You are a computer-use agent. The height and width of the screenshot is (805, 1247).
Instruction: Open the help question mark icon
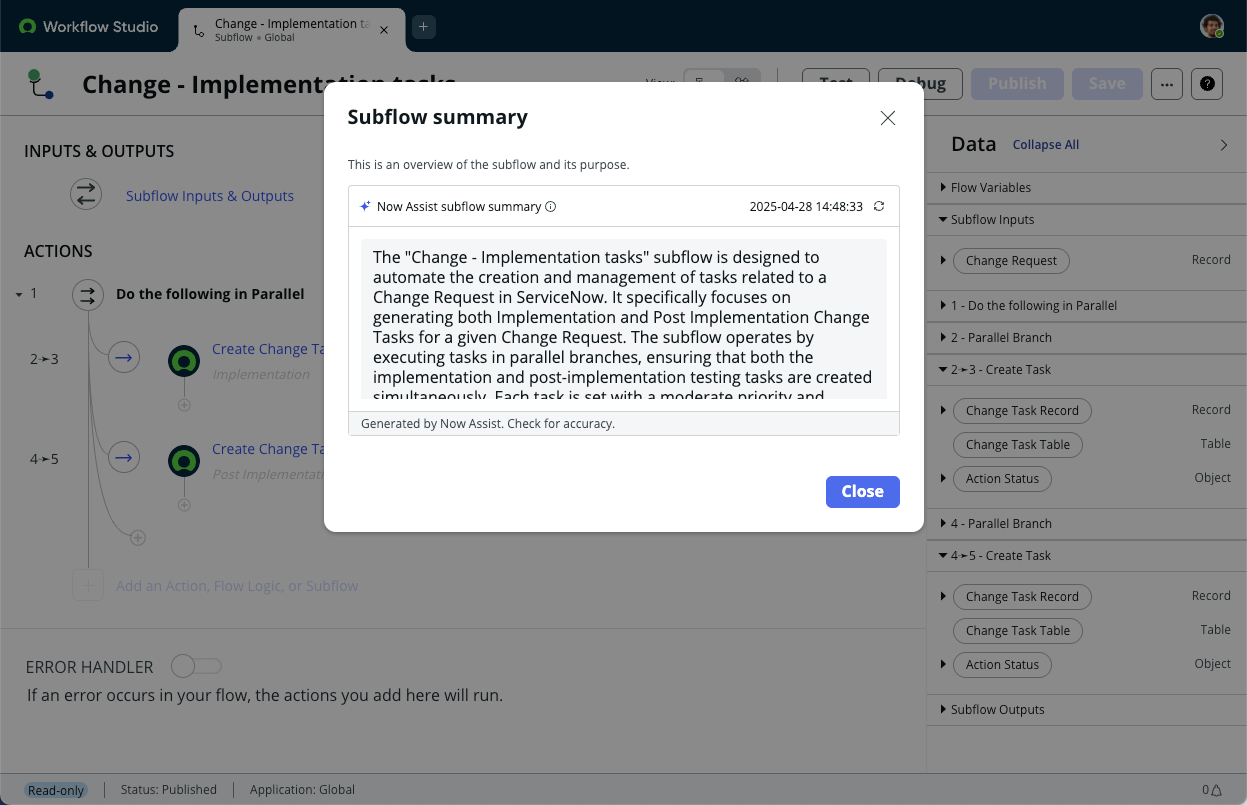click(1207, 84)
